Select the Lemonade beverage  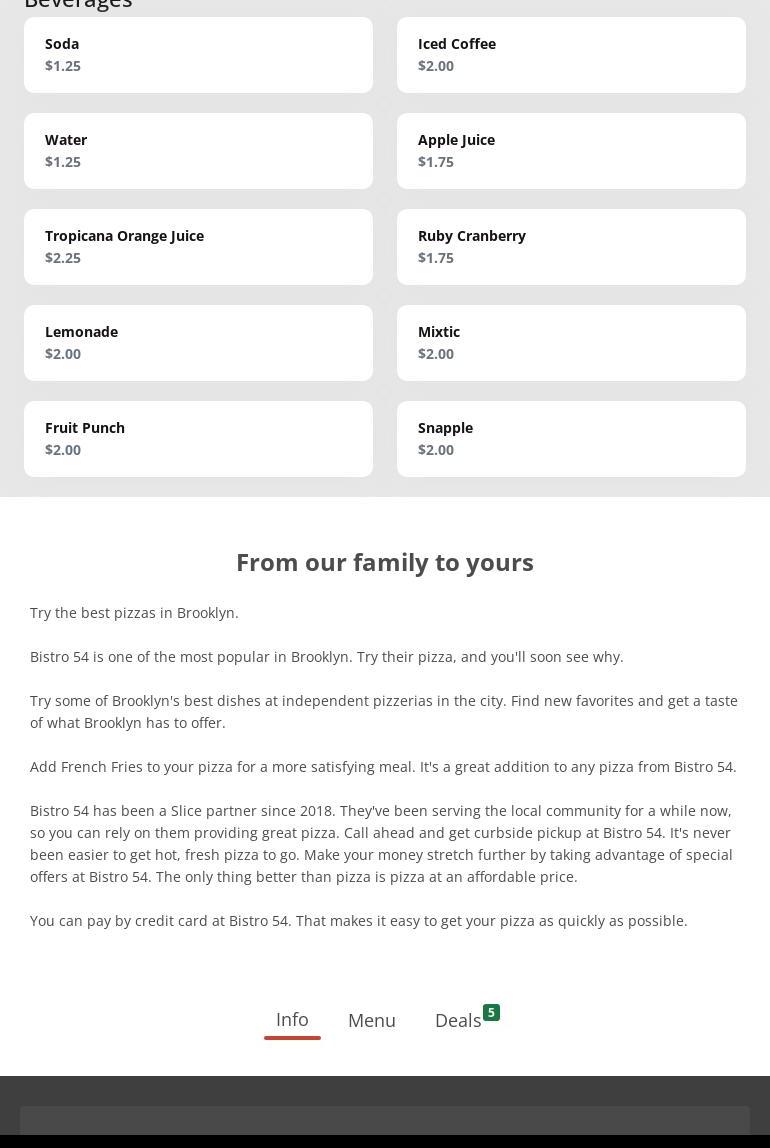(198, 343)
